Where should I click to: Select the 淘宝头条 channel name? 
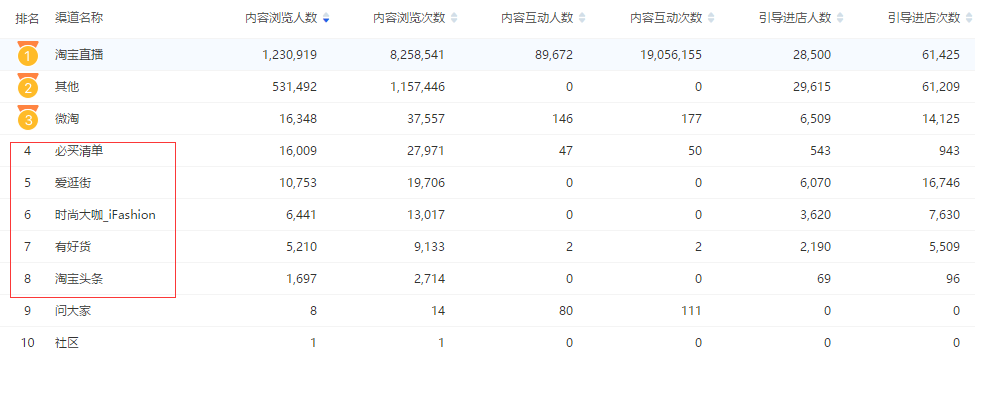click(79, 278)
